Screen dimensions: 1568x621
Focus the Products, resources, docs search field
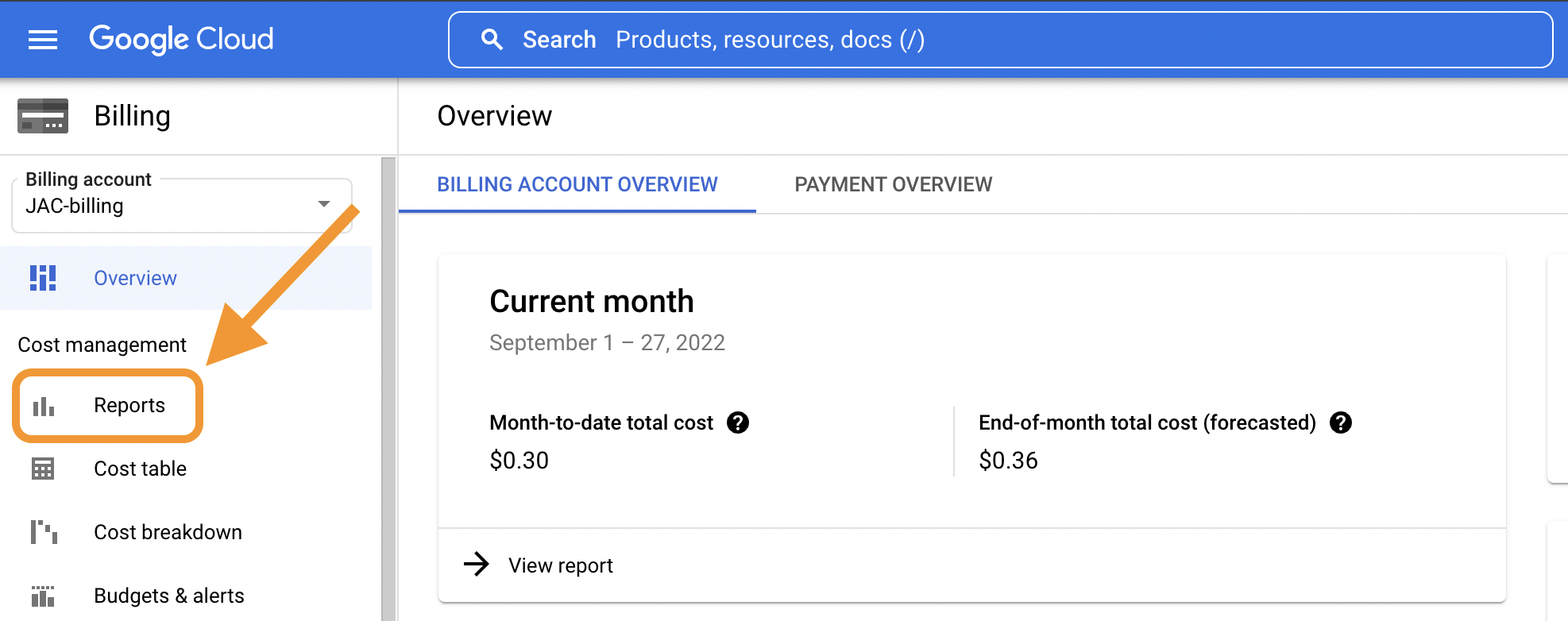[1001, 40]
